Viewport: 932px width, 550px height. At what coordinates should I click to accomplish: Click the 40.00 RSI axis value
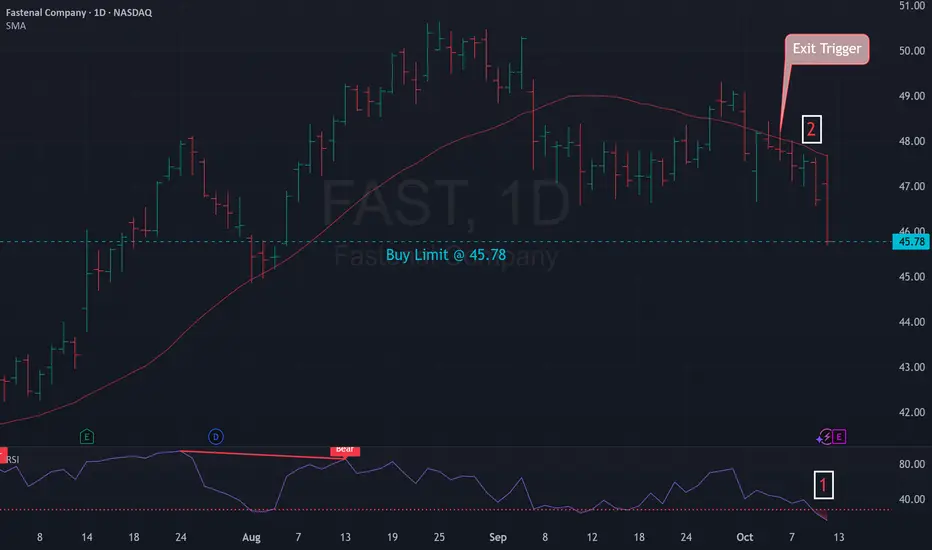(x=912, y=499)
